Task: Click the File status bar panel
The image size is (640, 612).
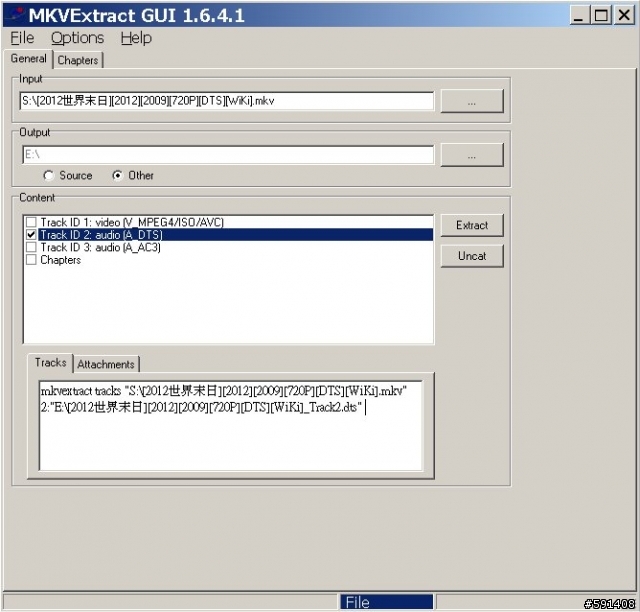Action: click(x=387, y=602)
